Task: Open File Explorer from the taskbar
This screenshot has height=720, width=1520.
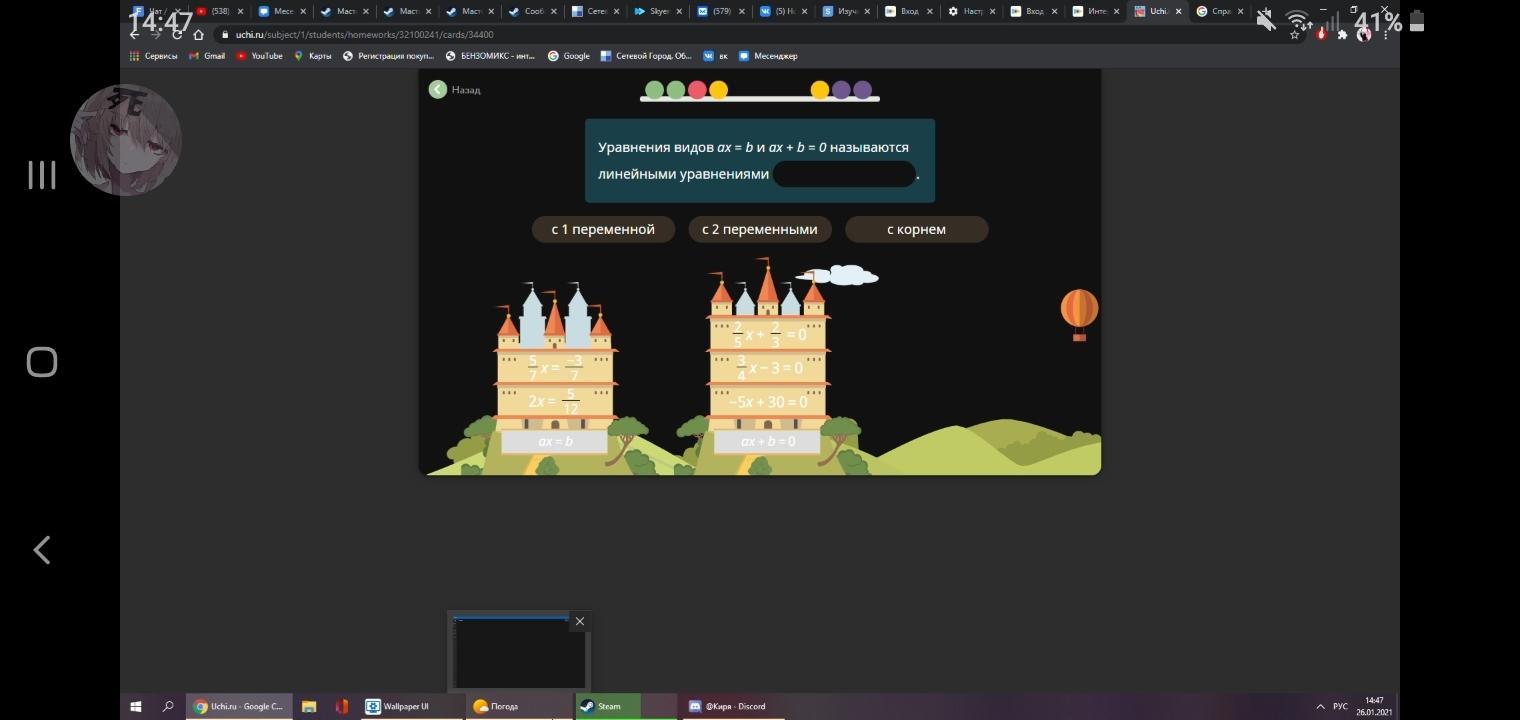Action: 309,707
